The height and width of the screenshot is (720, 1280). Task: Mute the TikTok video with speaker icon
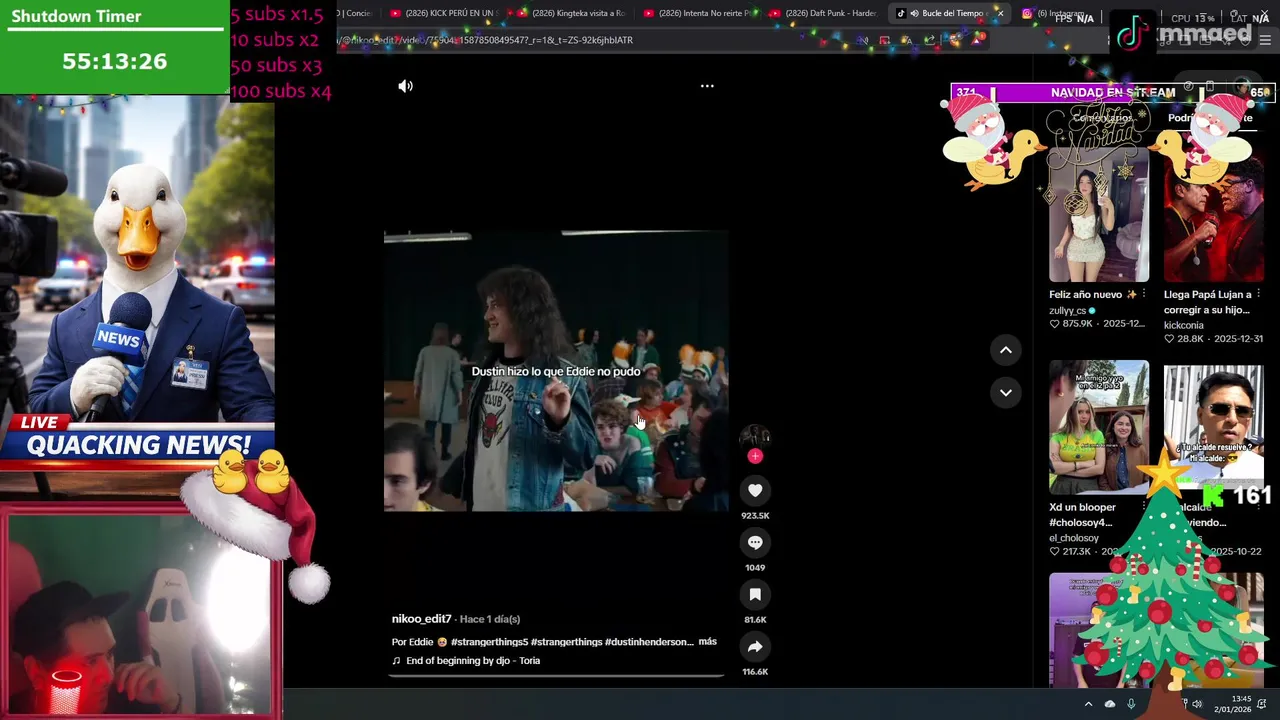coord(405,86)
